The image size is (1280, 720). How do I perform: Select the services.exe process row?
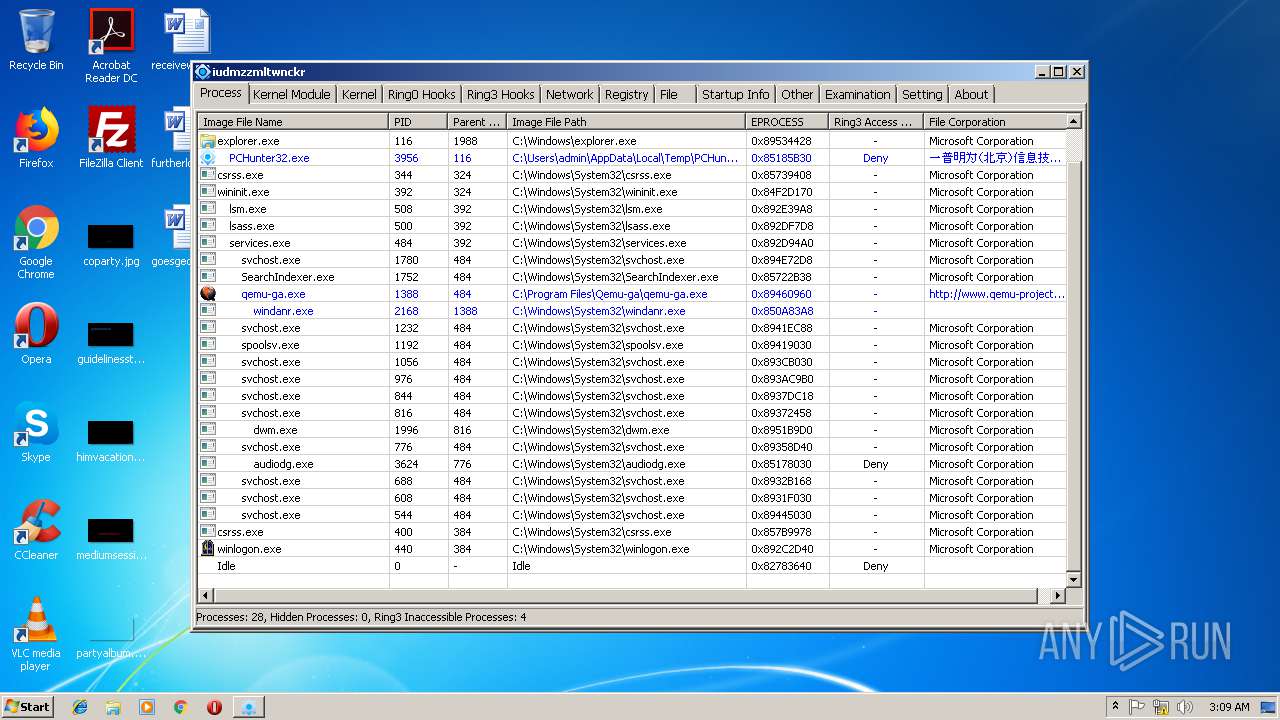click(x=632, y=243)
